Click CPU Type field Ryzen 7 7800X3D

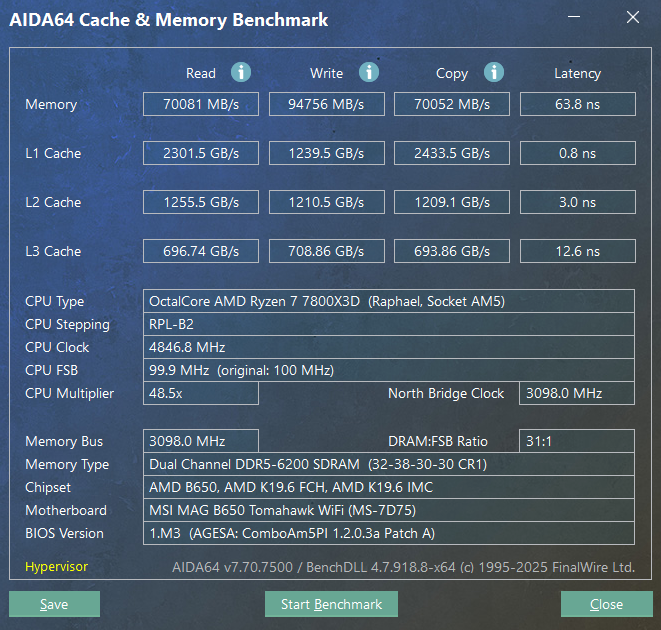(x=389, y=301)
